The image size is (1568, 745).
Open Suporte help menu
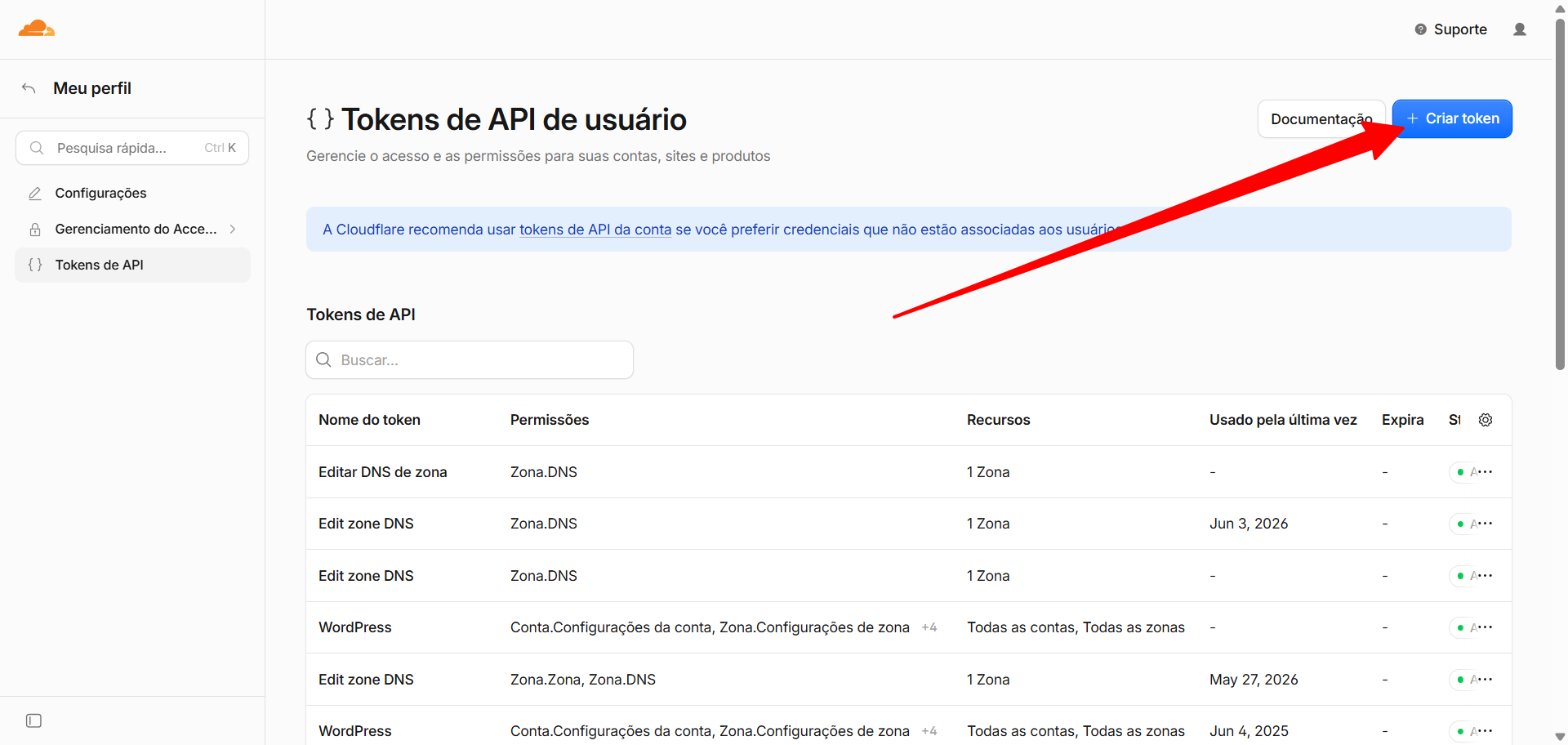coord(1451,29)
